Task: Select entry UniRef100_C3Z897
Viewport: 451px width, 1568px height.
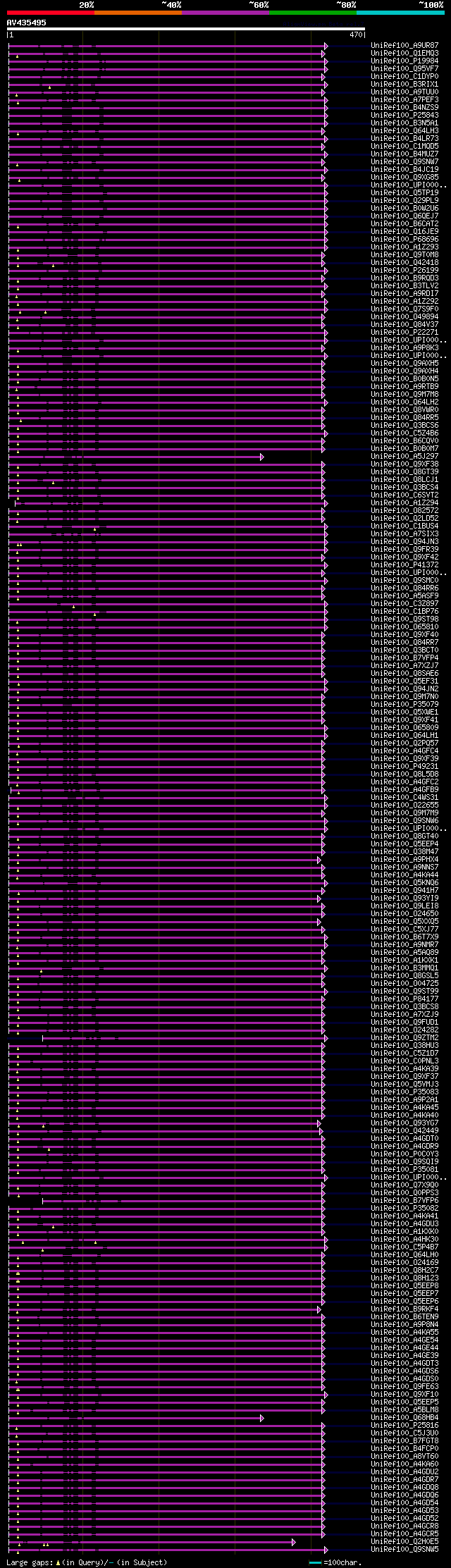Action: tap(404, 604)
